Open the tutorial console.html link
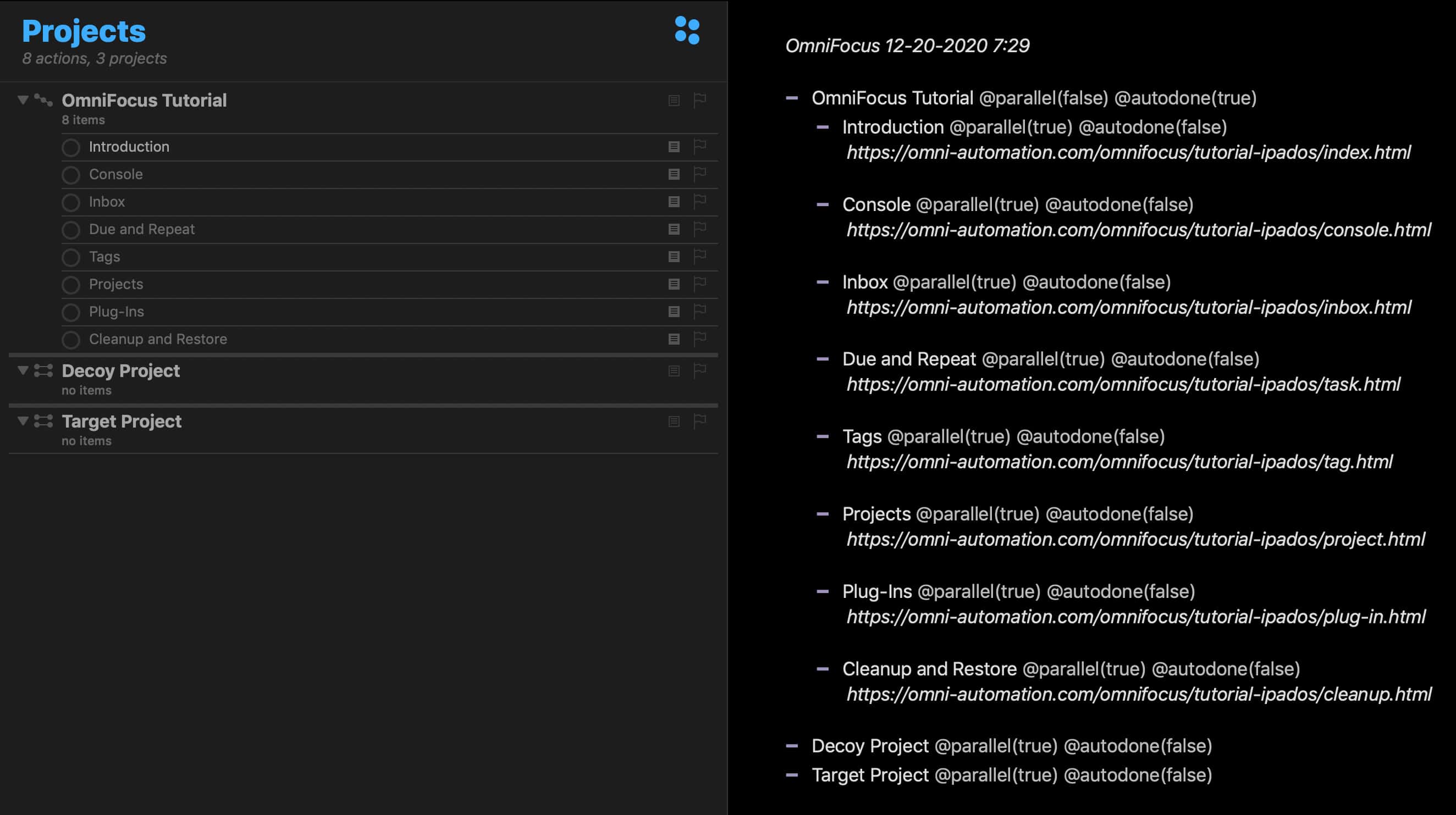The height and width of the screenshot is (815, 1456). pos(1138,230)
